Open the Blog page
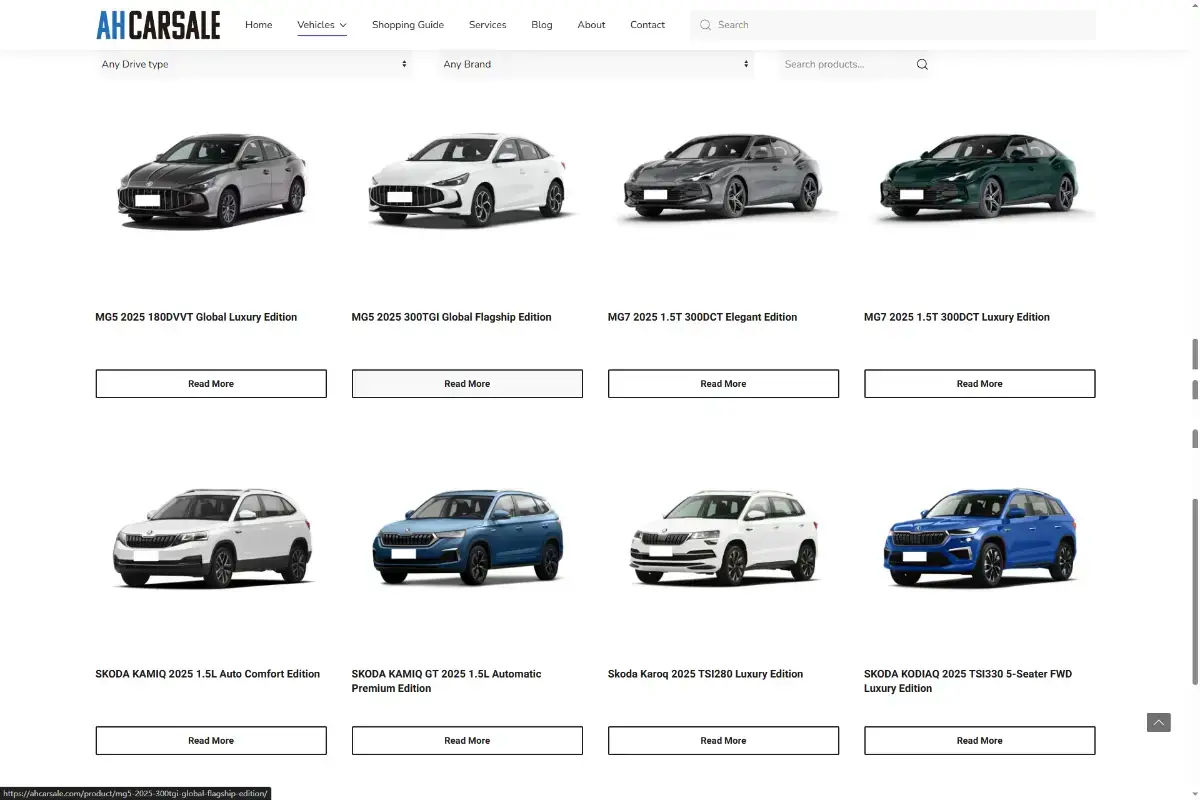1200x800 pixels. pos(542,25)
